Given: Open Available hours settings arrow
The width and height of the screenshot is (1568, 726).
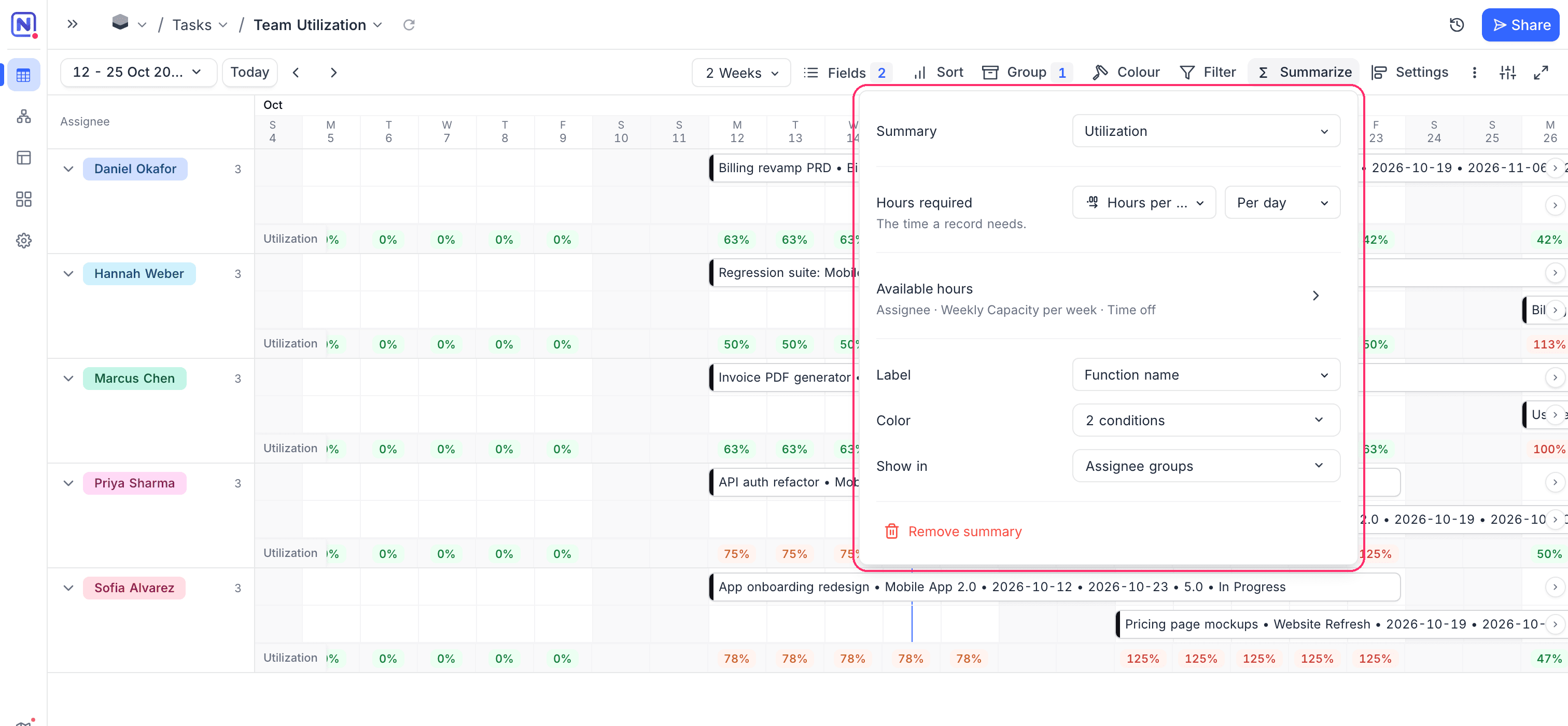Looking at the screenshot, I should point(1315,296).
